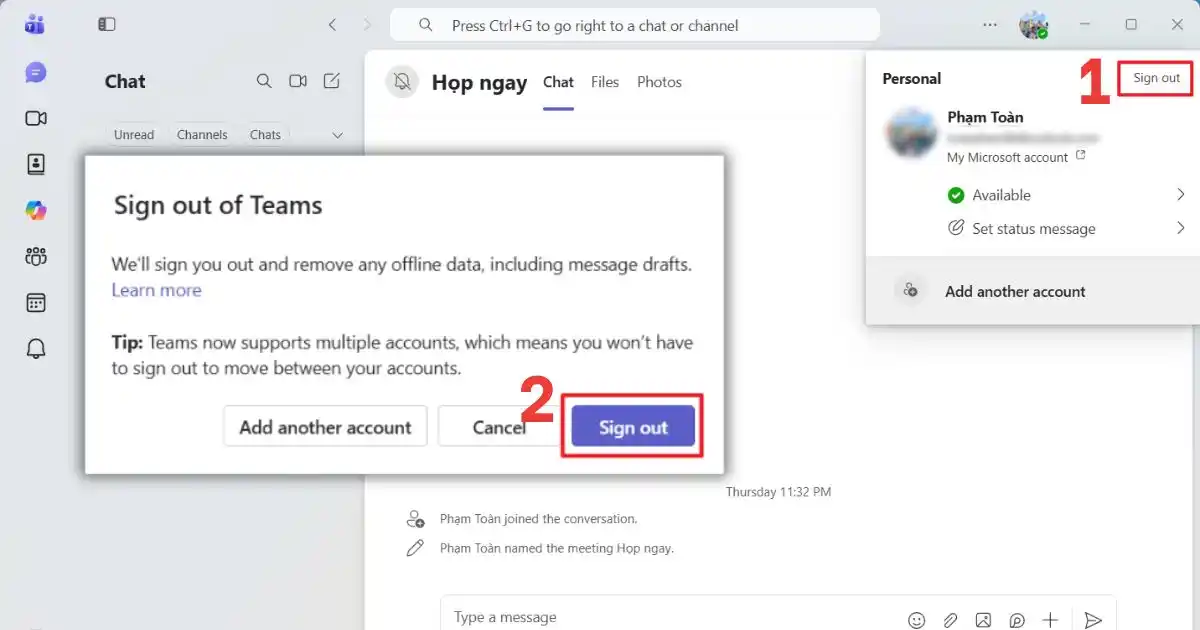Click 'Phạm Toàn joined the conversation' message
Screen dimensions: 1200x630
538,519
